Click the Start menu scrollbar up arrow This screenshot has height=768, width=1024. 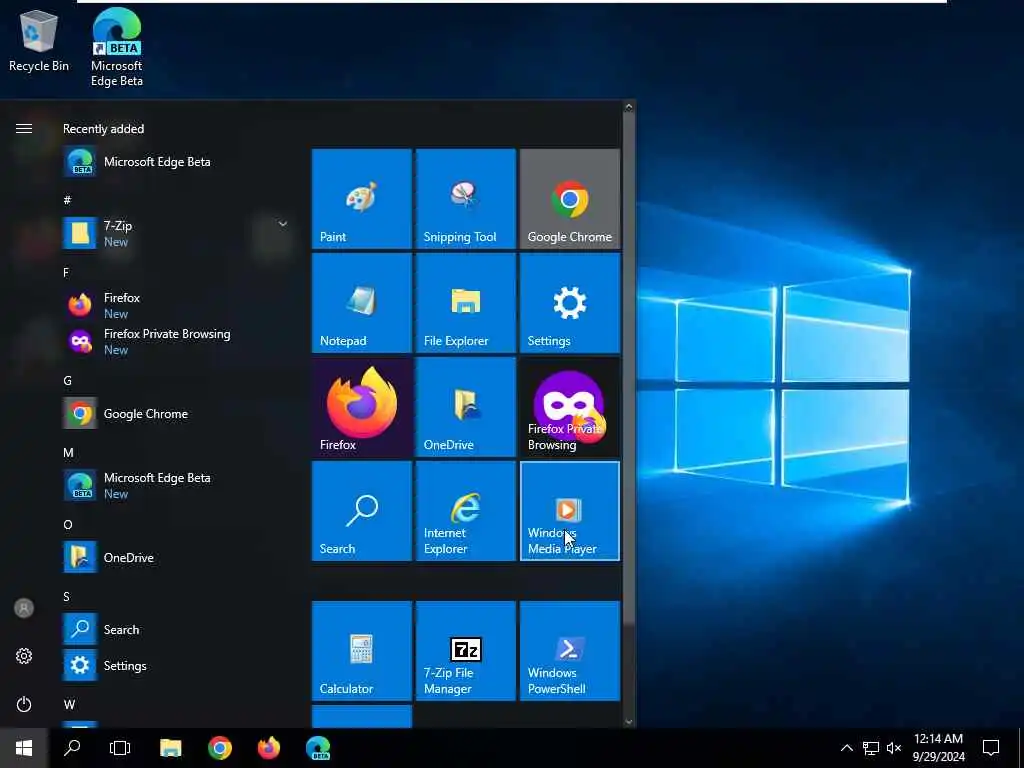628,106
